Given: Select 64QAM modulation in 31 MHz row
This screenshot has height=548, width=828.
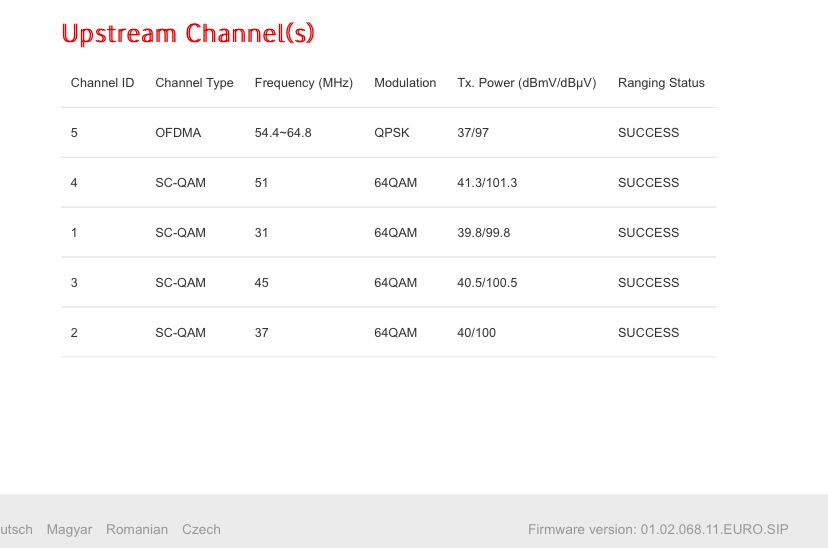Looking at the screenshot, I should coord(396,233).
